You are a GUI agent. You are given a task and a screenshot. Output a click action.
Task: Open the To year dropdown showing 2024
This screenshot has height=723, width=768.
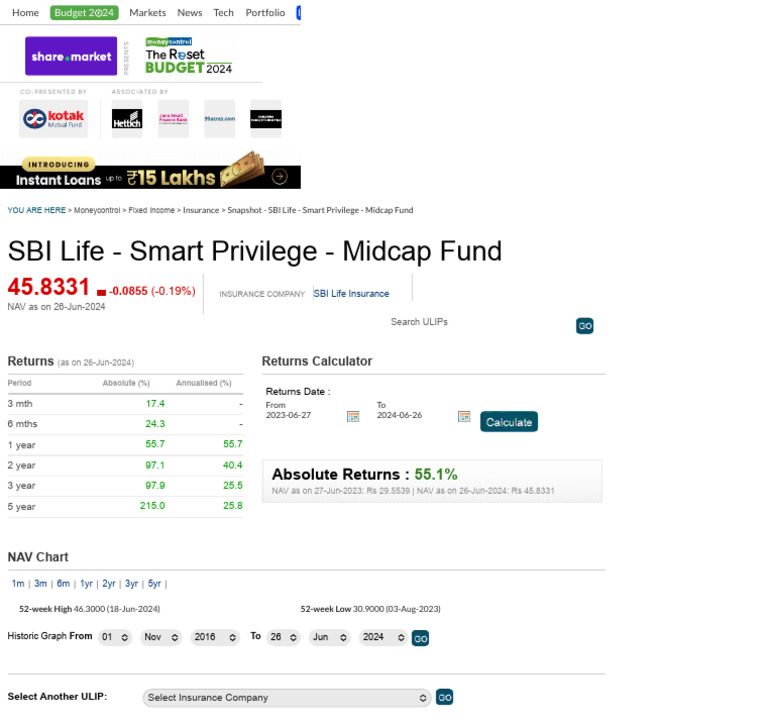[x=384, y=637]
